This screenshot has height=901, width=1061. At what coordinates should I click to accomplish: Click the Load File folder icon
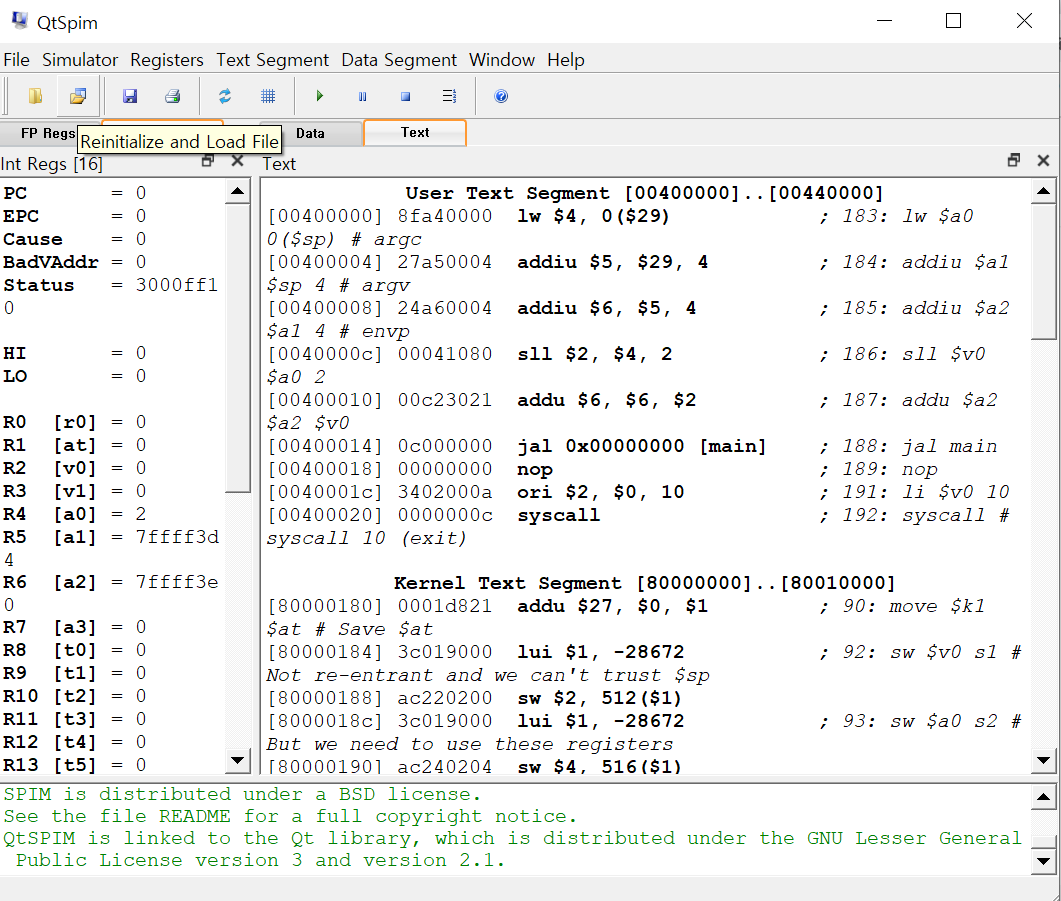point(36,96)
